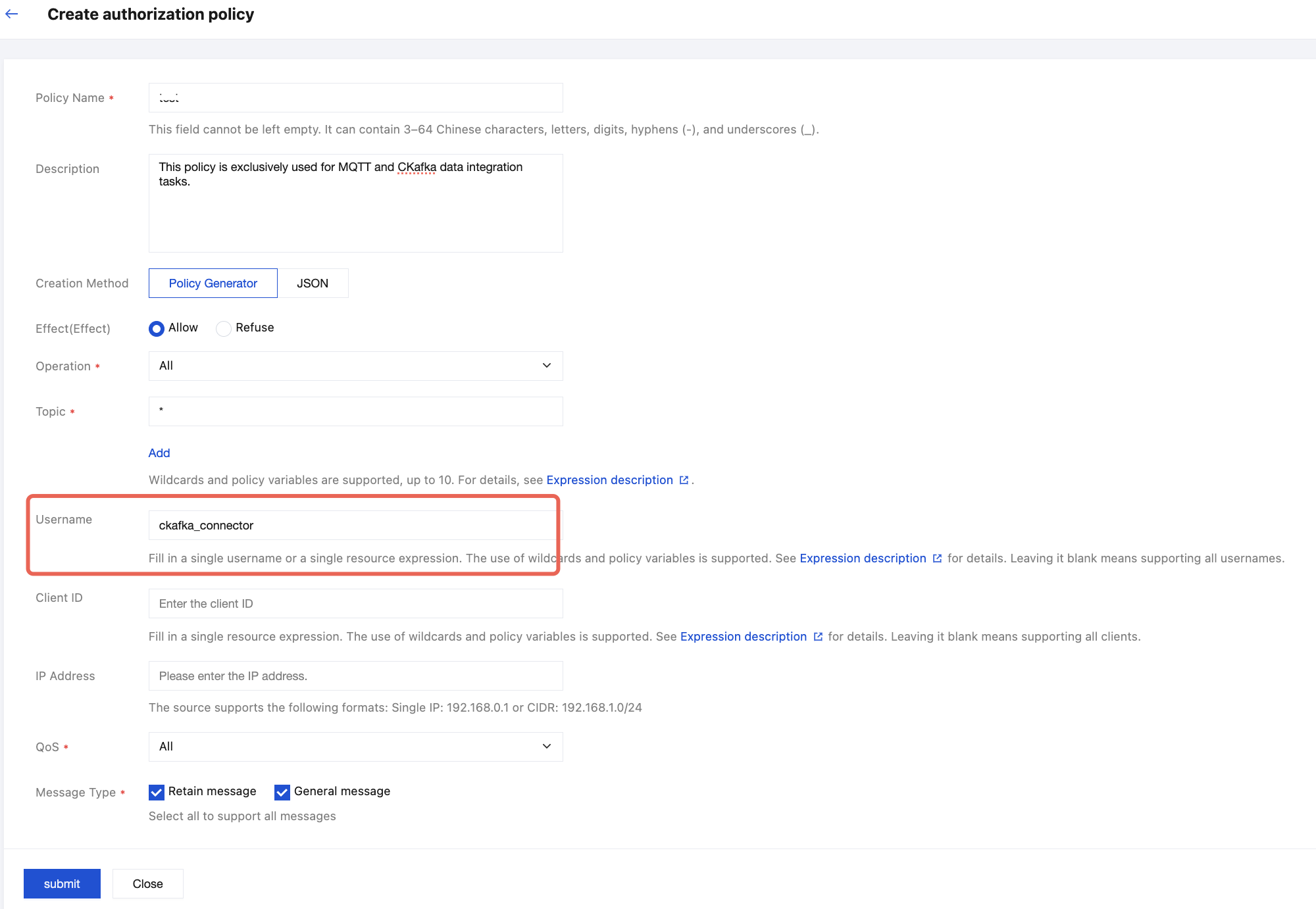The image size is (1316, 909).
Task: Focus the Client ID input field
Action: 355,604
